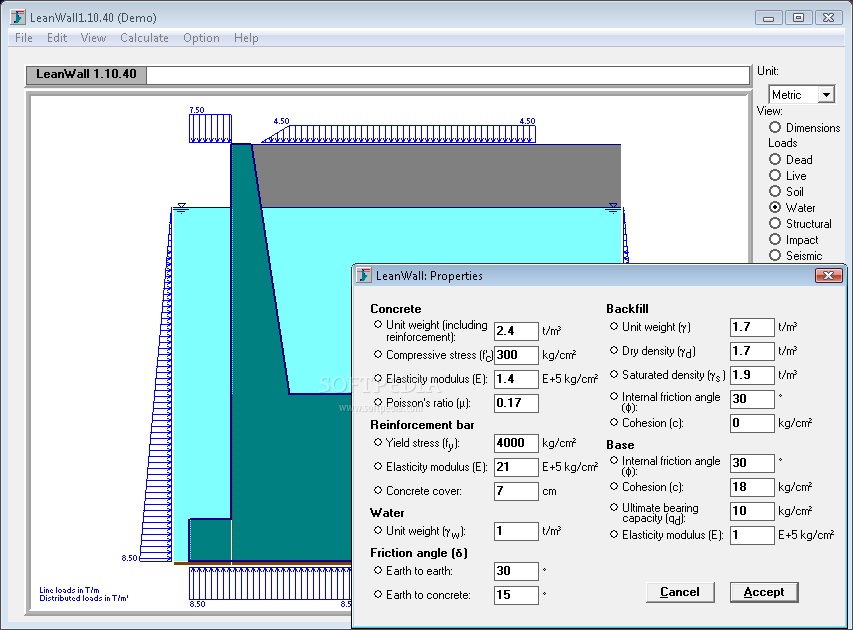Click the 'Line loads in T/m' legend text
Image resolution: width=853 pixels, height=630 pixels.
pyautogui.click(x=70, y=590)
